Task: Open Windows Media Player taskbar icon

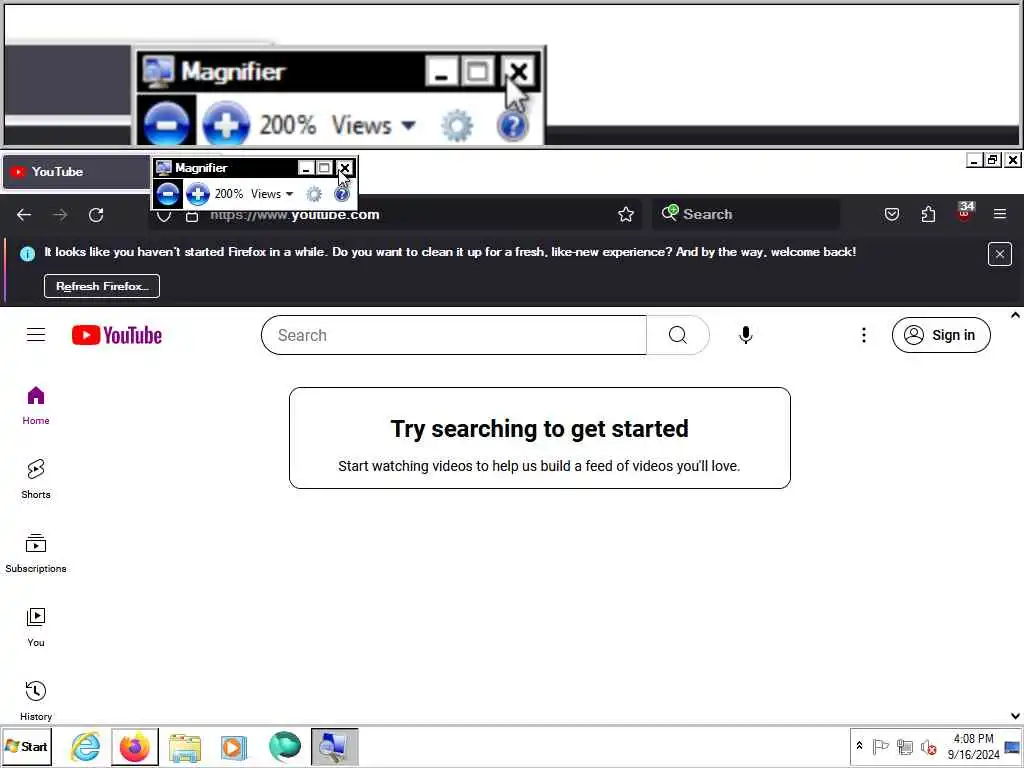Action: 234,746
